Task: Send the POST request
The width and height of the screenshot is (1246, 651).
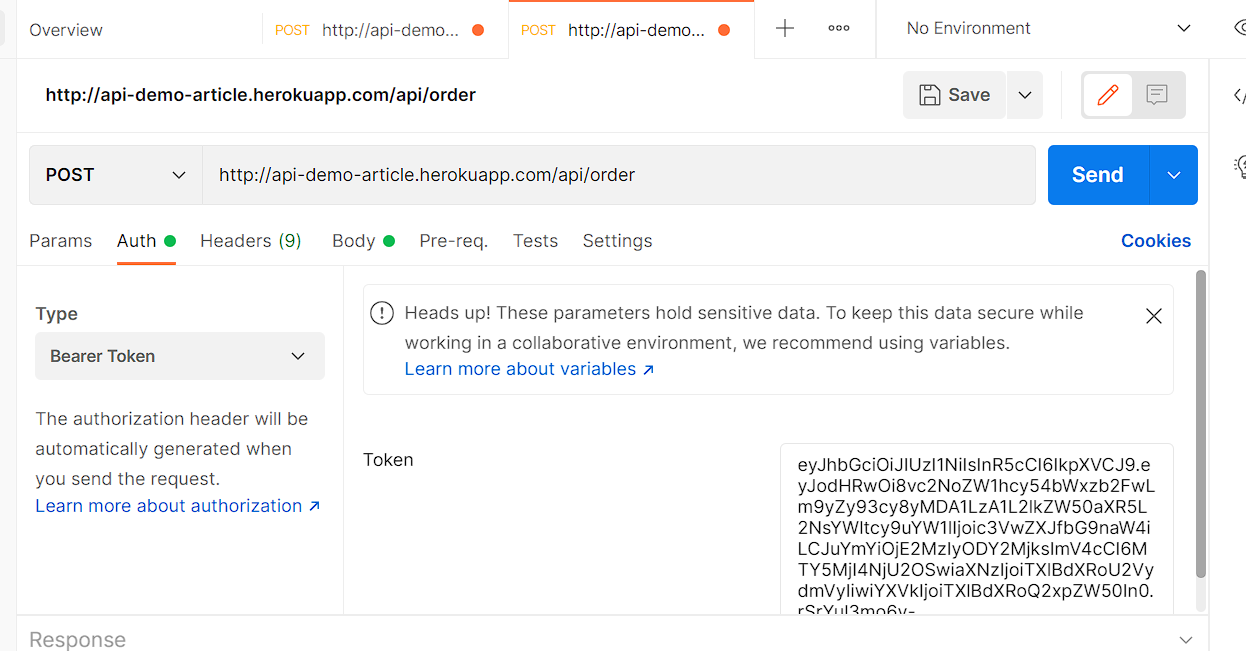Action: click(1097, 175)
